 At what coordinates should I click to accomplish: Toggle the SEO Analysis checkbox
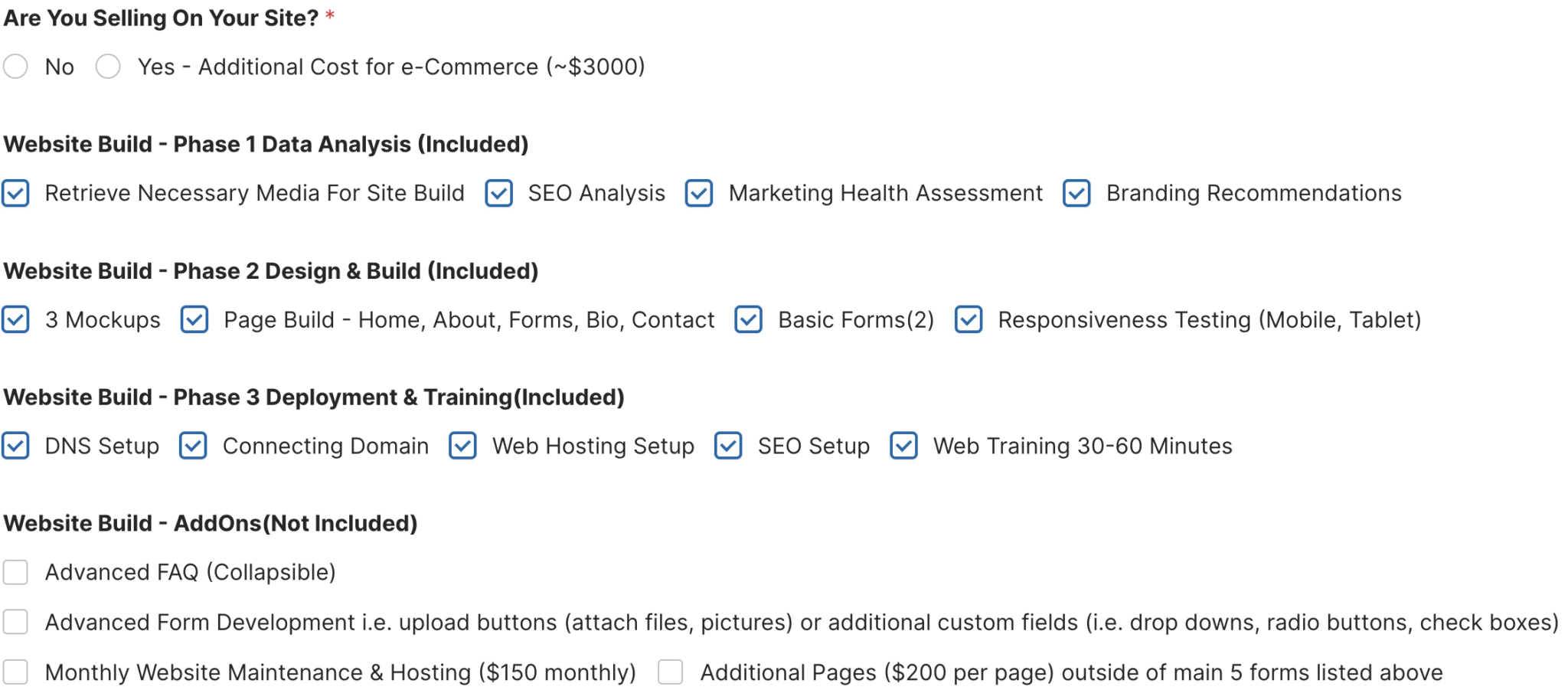(498, 193)
